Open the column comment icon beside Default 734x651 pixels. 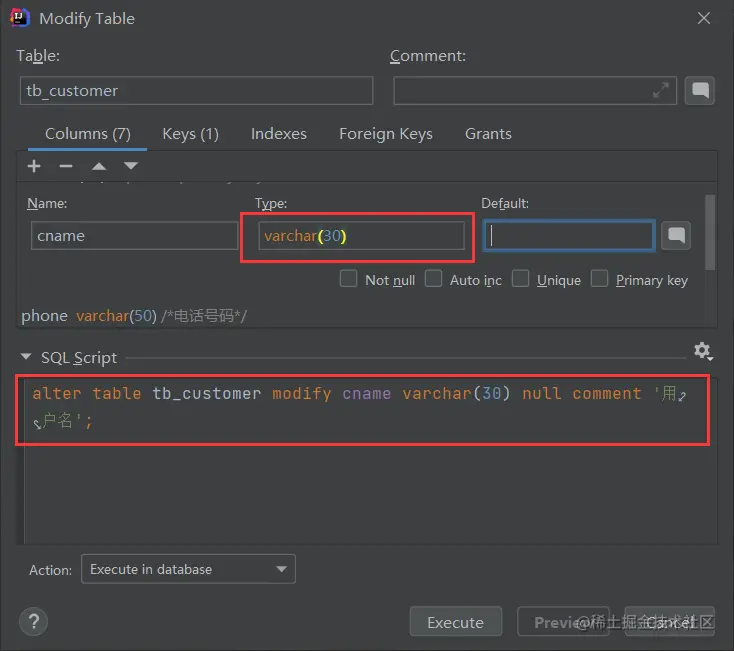(x=675, y=235)
